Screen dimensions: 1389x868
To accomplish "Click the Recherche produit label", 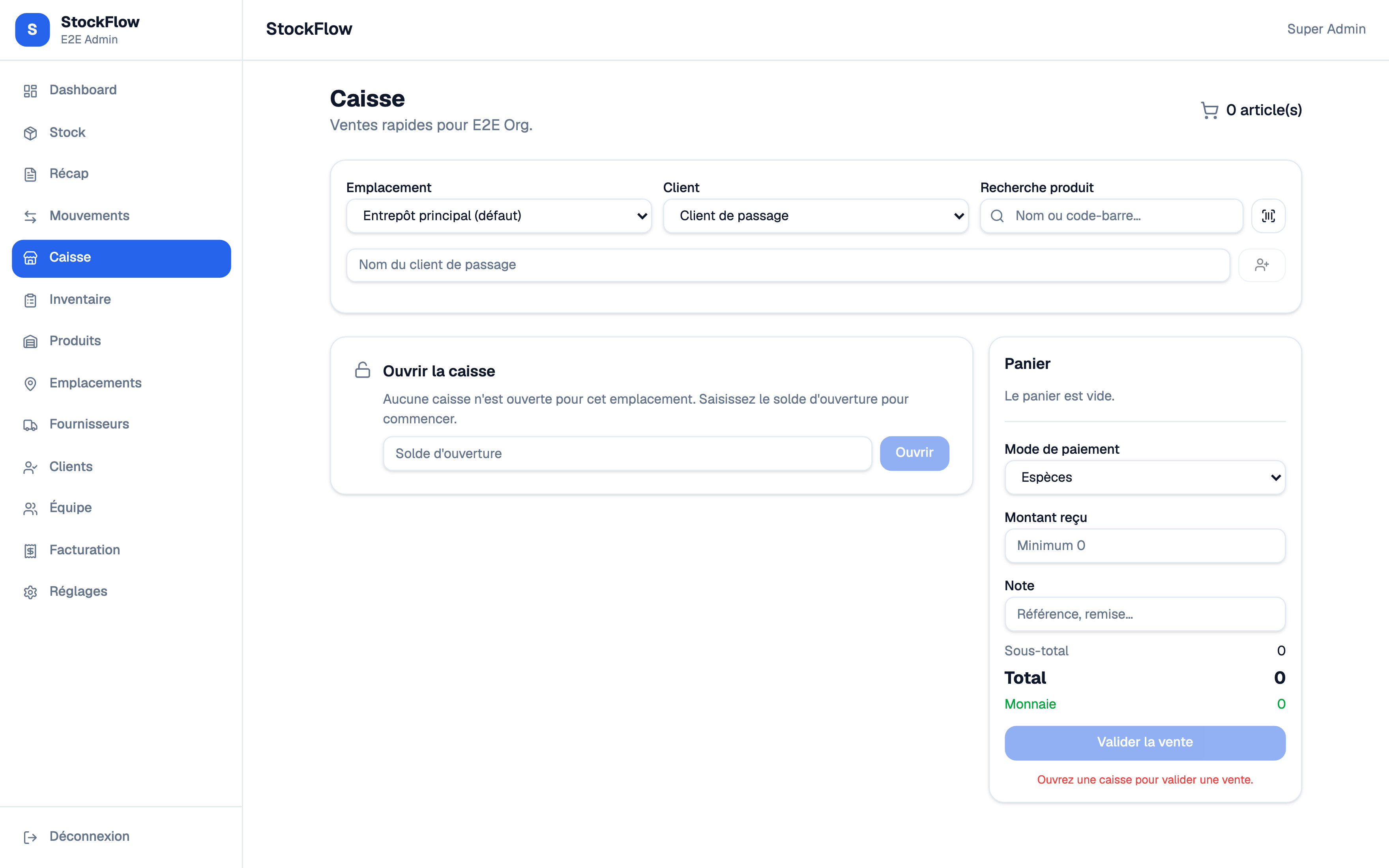I will [x=1037, y=188].
